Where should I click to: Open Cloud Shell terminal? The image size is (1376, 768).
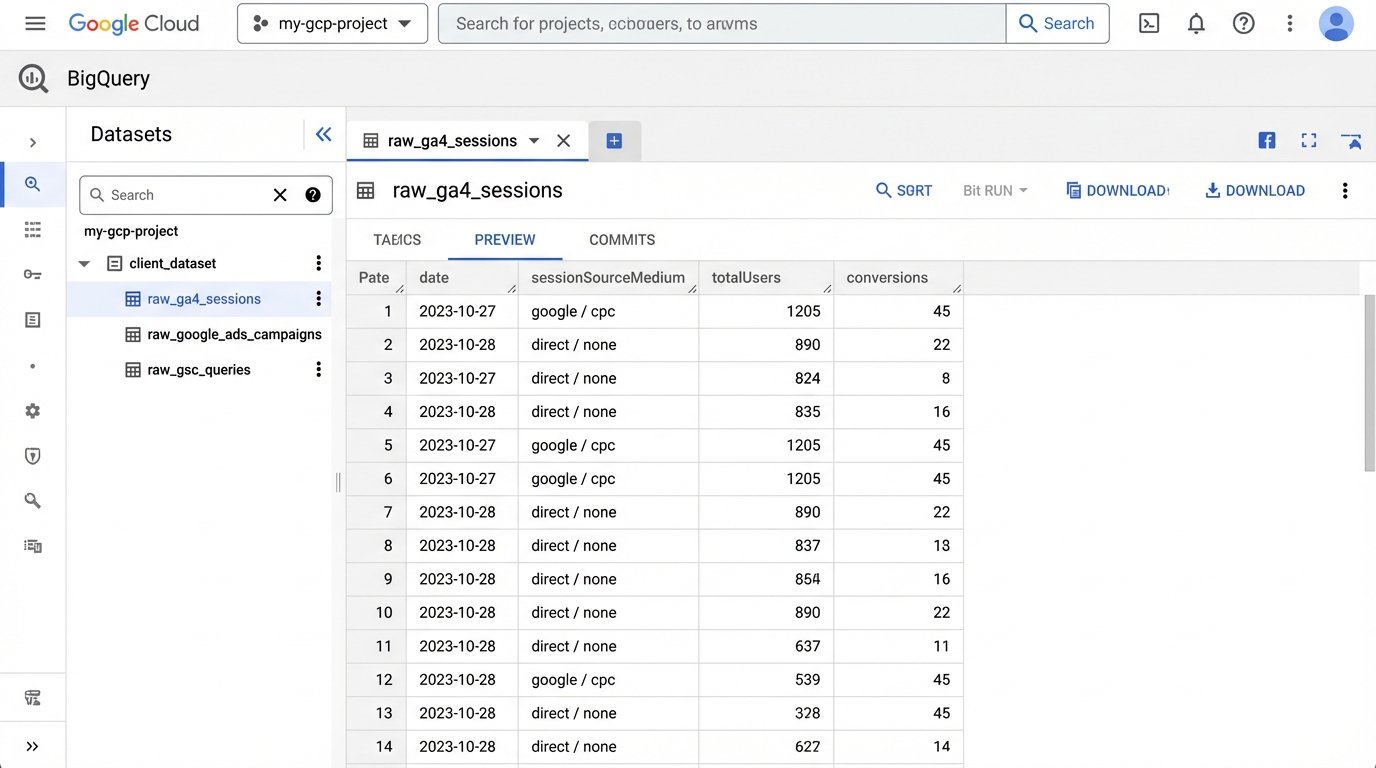[x=1148, y=22]
